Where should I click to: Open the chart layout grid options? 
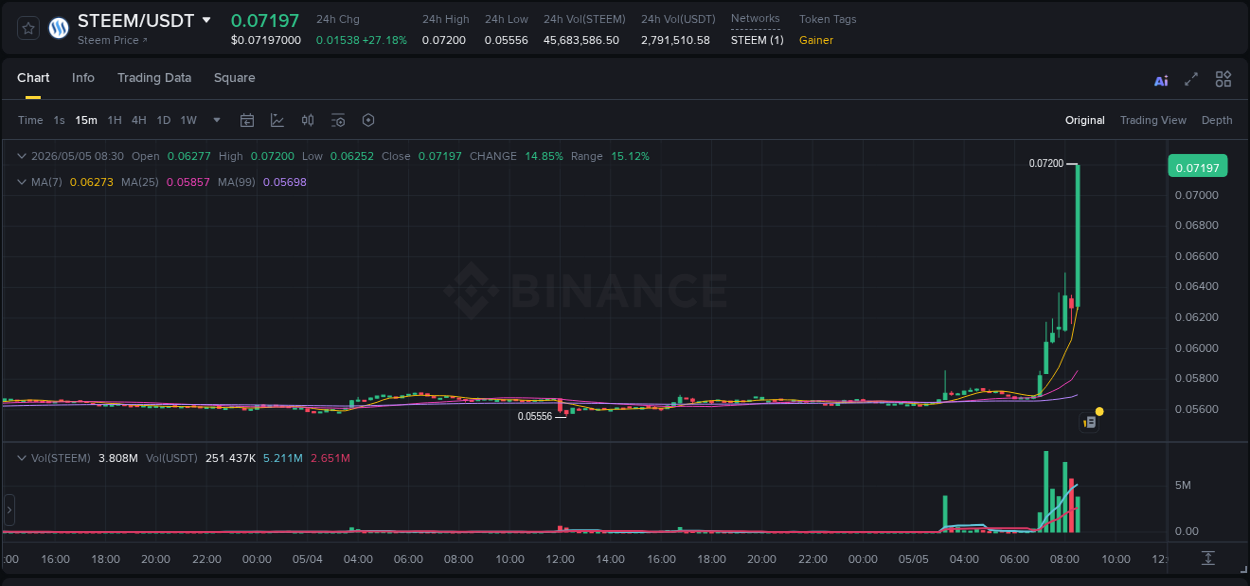click(1223, 79)
